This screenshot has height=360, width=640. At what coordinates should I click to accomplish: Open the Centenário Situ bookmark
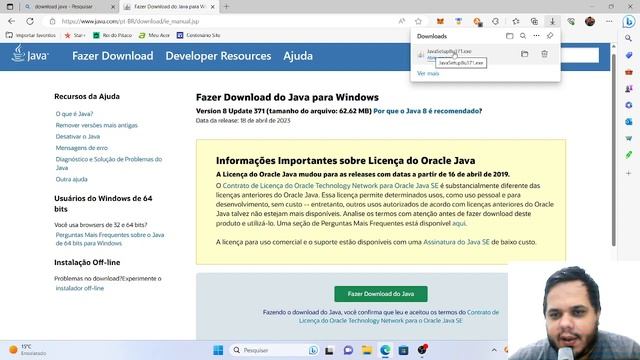[198, 36]
